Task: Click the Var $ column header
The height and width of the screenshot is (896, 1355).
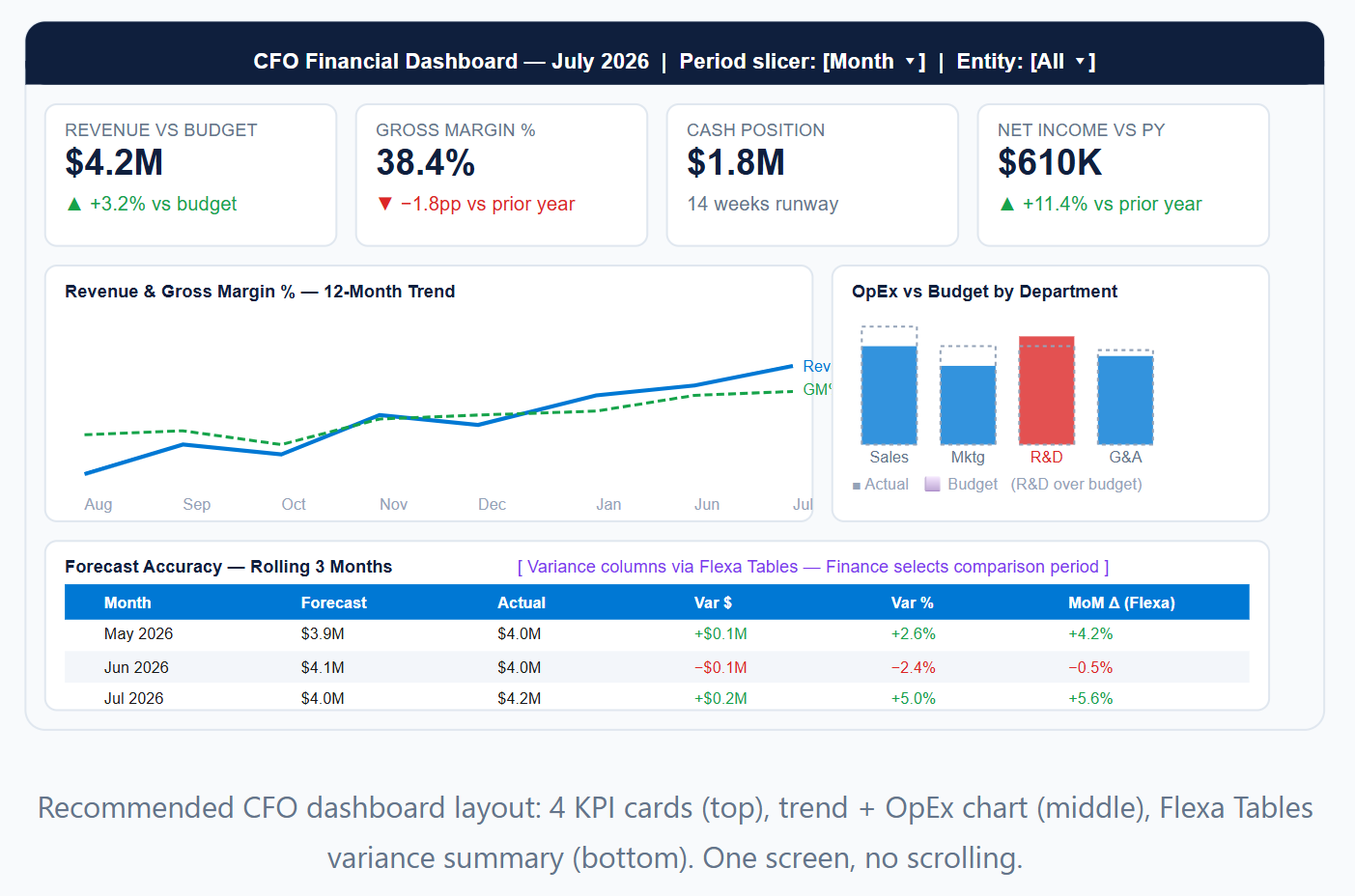Action: pyautogui.click(x=713, y=602)
